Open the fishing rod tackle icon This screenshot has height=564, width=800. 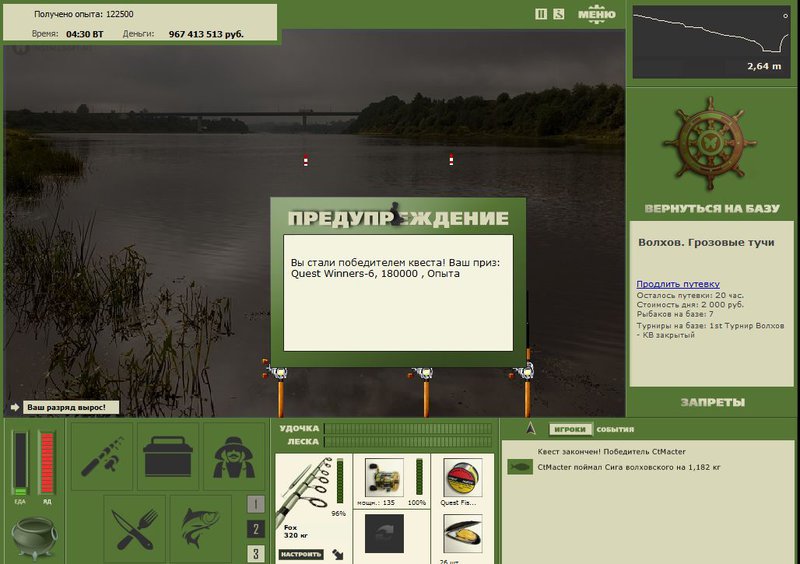pyautogui.click(x=102, y=456)
